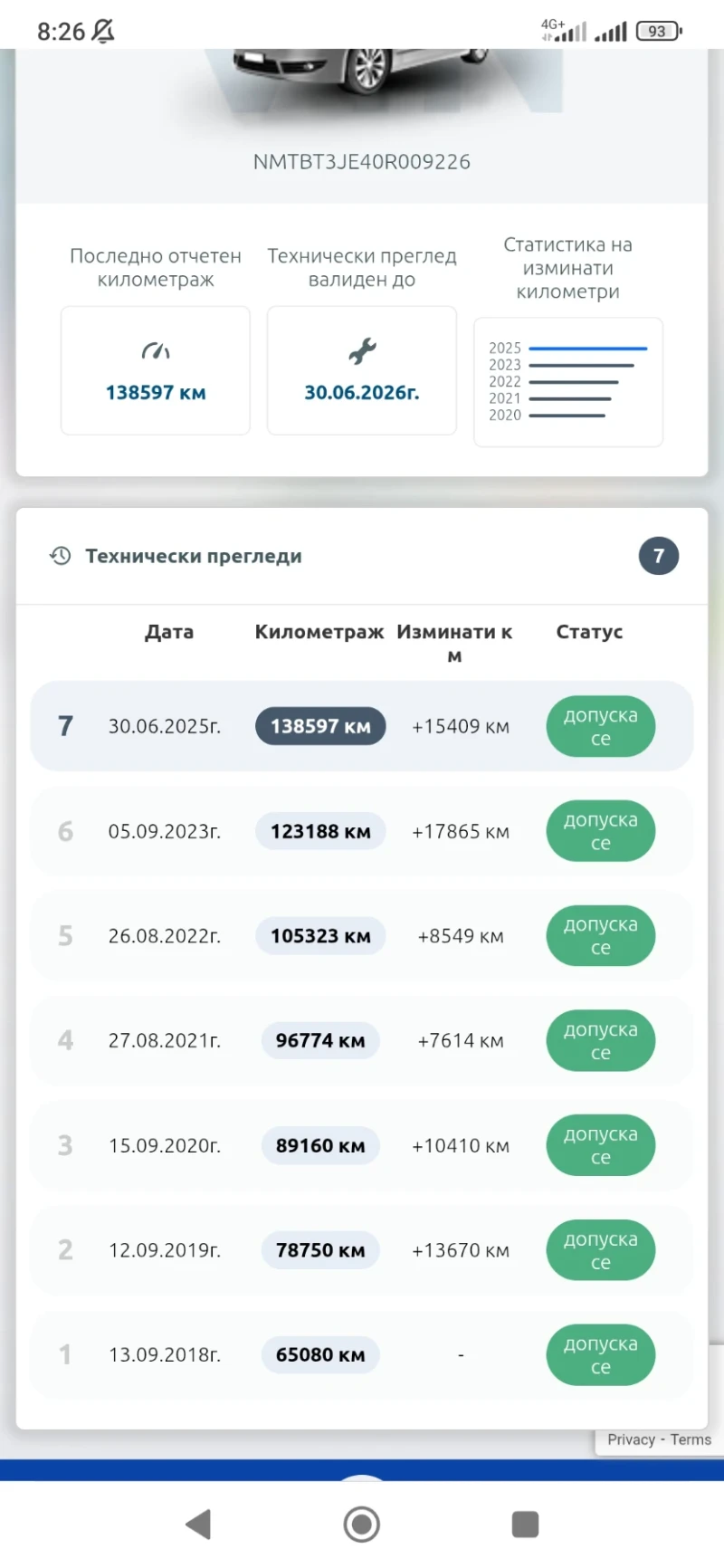Click the muted notifications bell icon
The height and width of the screenshot is (1568, 724).
click(102, 30)
